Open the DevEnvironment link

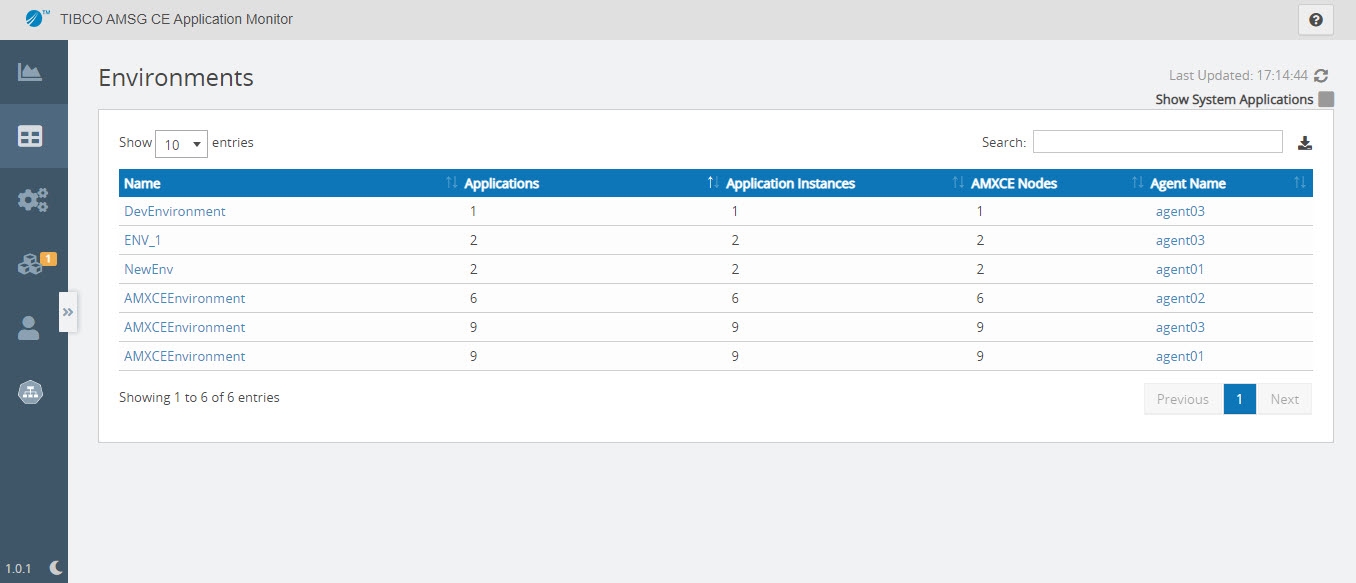point(175,211)
